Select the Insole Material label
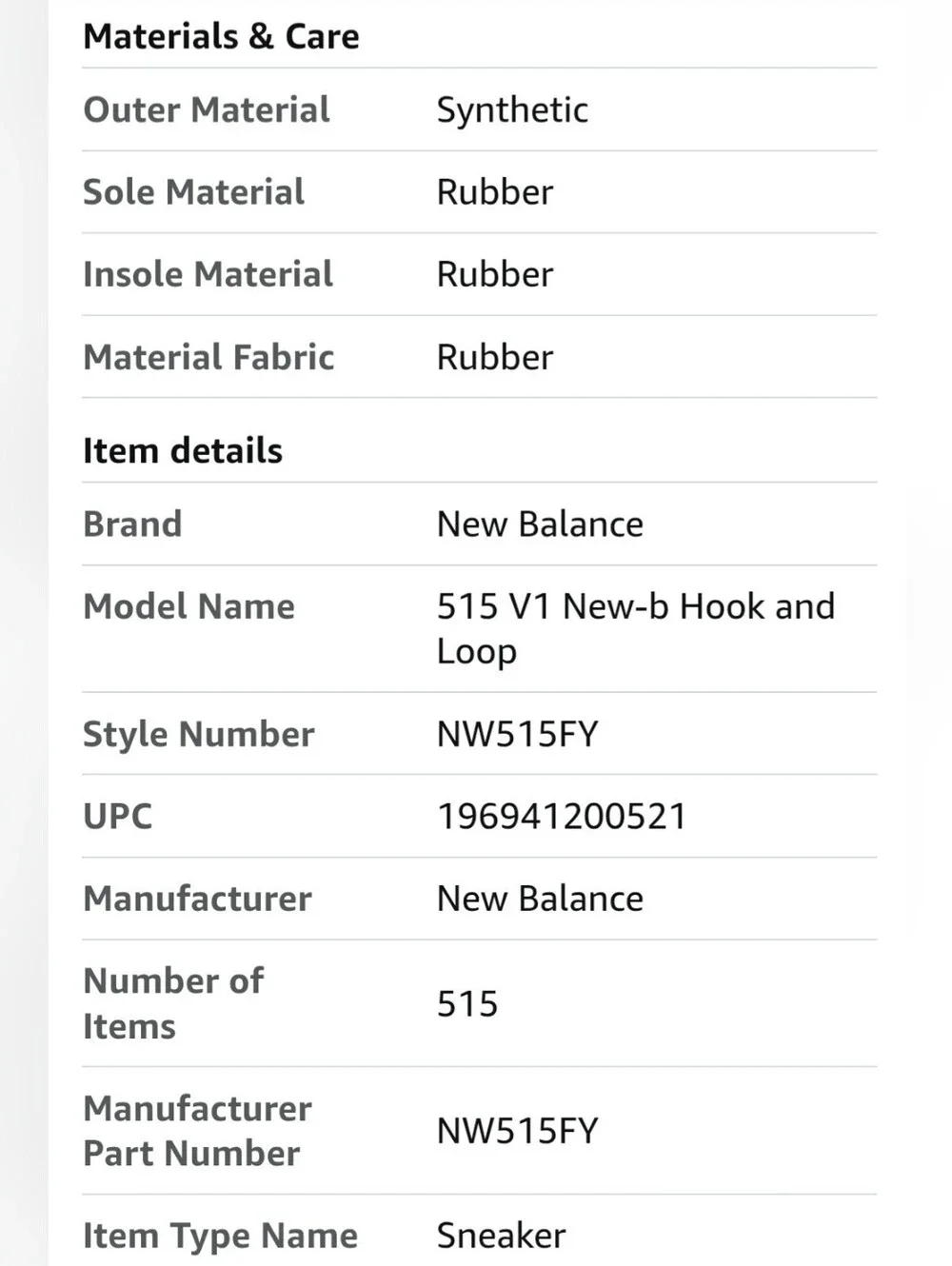 pos(208,274)
